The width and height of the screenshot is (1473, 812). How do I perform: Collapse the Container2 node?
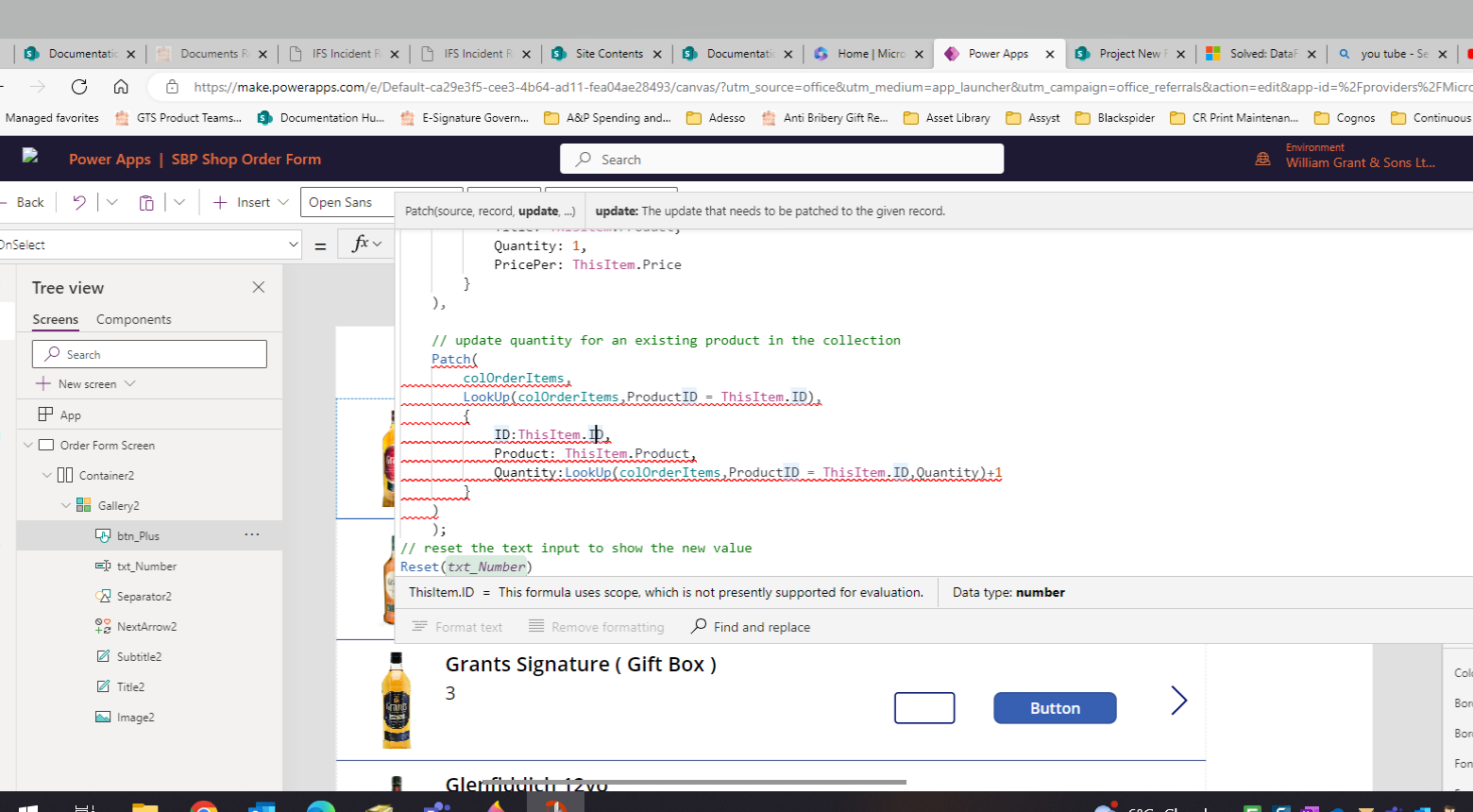(x=47, y=475)
